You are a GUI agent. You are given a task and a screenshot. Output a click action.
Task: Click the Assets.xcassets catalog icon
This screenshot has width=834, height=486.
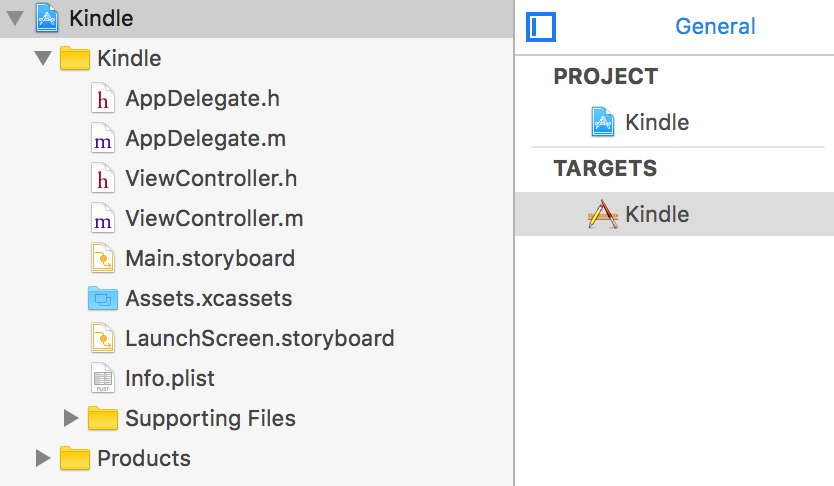[102, 298]
